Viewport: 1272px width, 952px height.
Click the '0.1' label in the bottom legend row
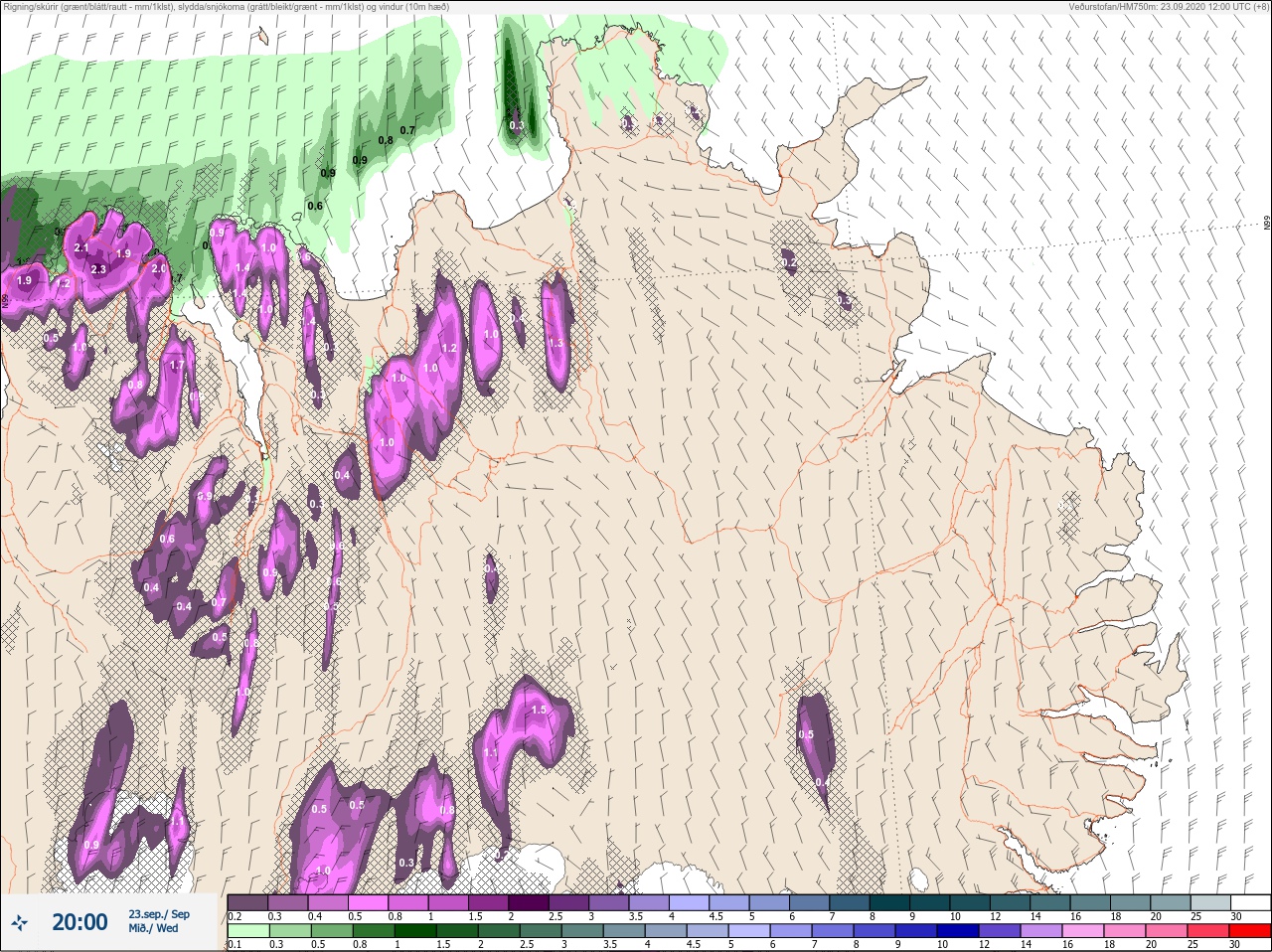pos(235,946)
